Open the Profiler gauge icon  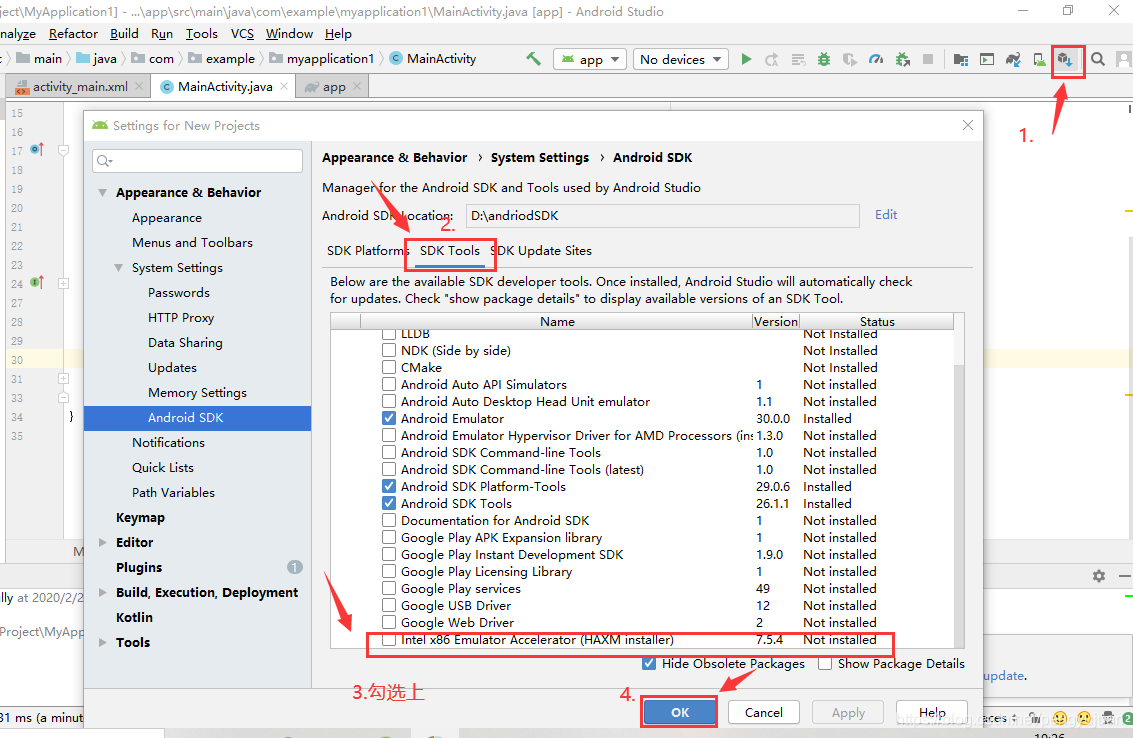876,59
